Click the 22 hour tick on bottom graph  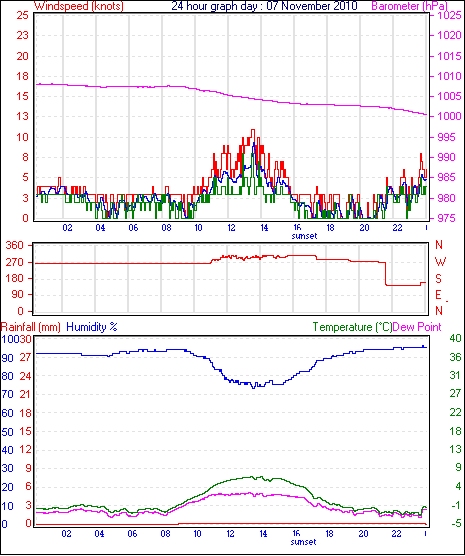point(396,533)
